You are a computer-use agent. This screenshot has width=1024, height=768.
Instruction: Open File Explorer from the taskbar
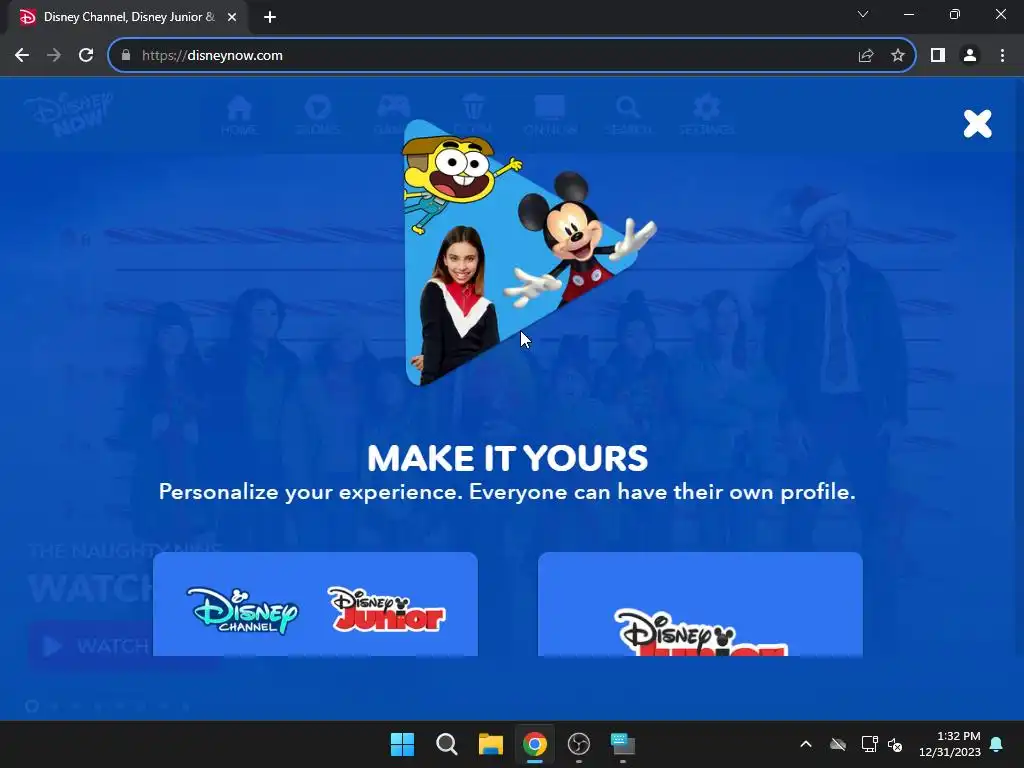490,744
